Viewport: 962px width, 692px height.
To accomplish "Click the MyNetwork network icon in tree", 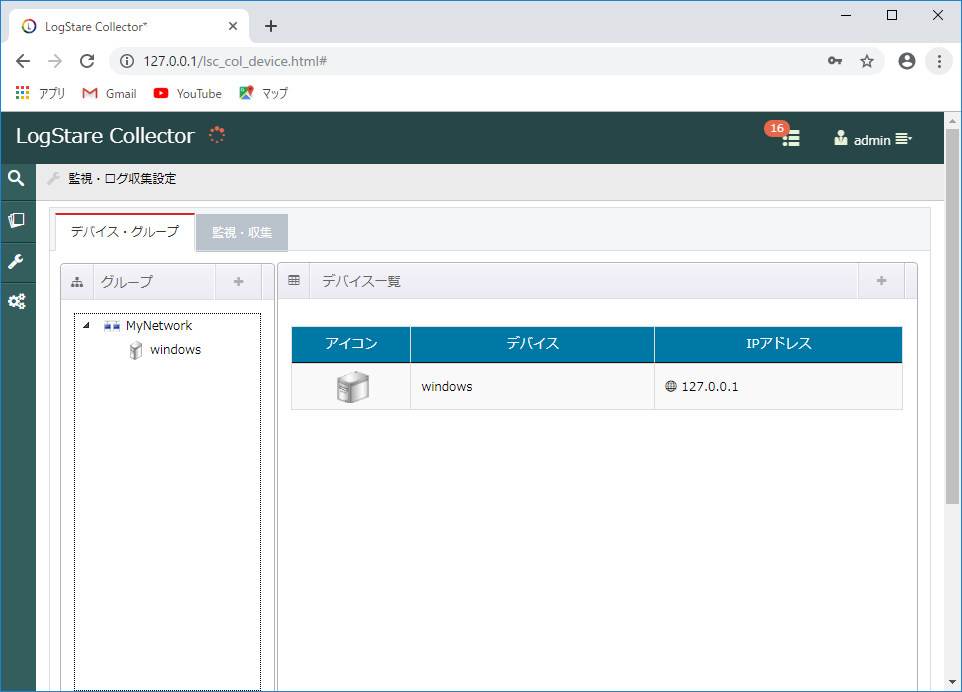I will [112, 326].
